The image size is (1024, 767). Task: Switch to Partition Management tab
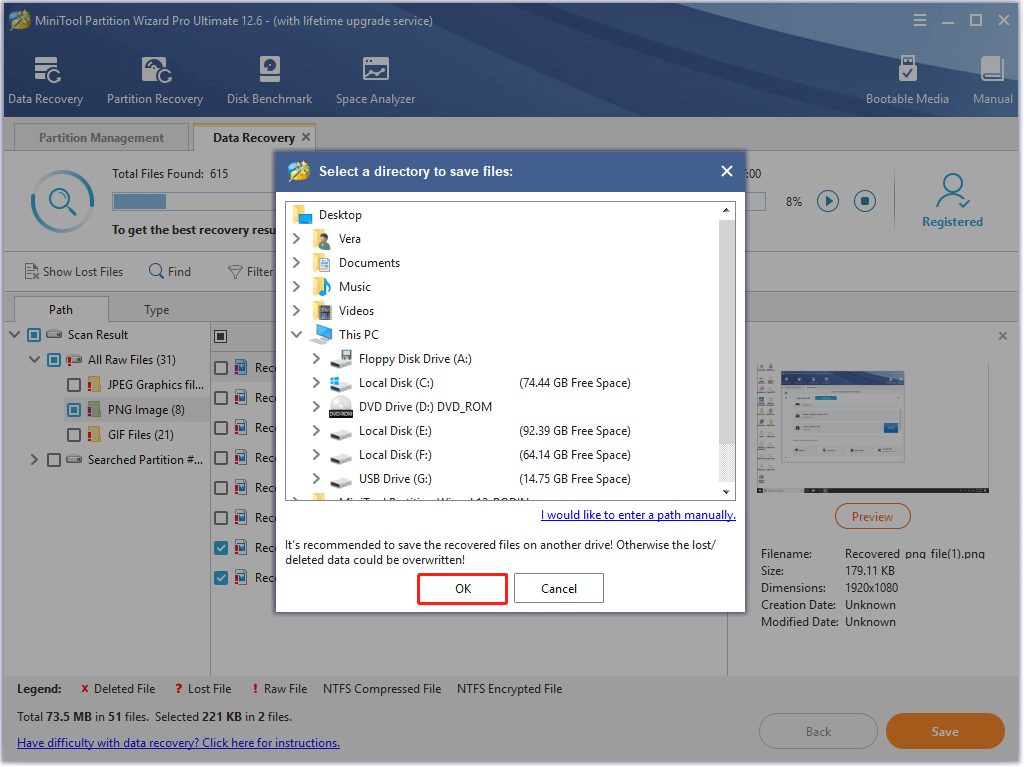101,138
